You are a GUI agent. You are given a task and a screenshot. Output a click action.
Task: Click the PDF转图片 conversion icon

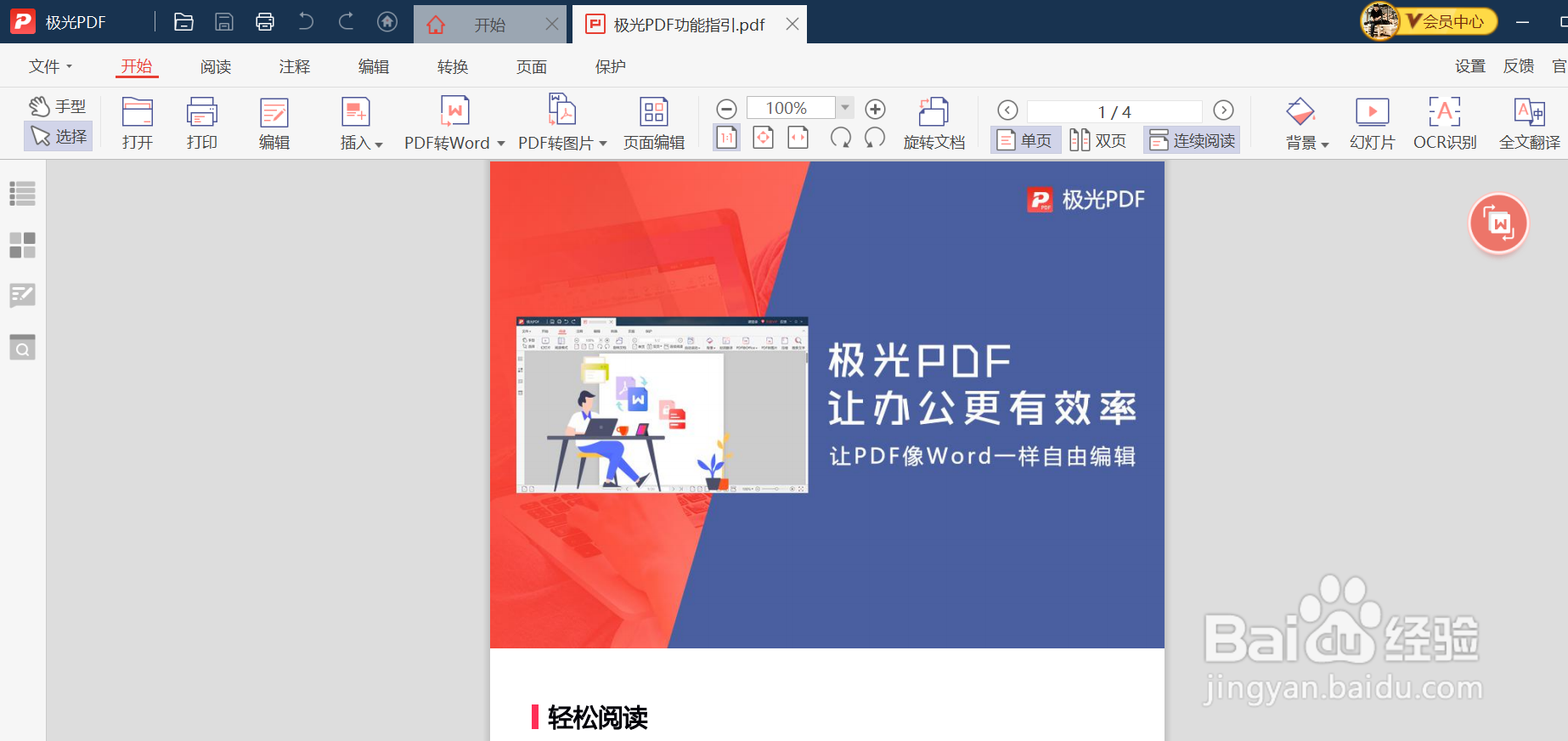coord(562,111)
